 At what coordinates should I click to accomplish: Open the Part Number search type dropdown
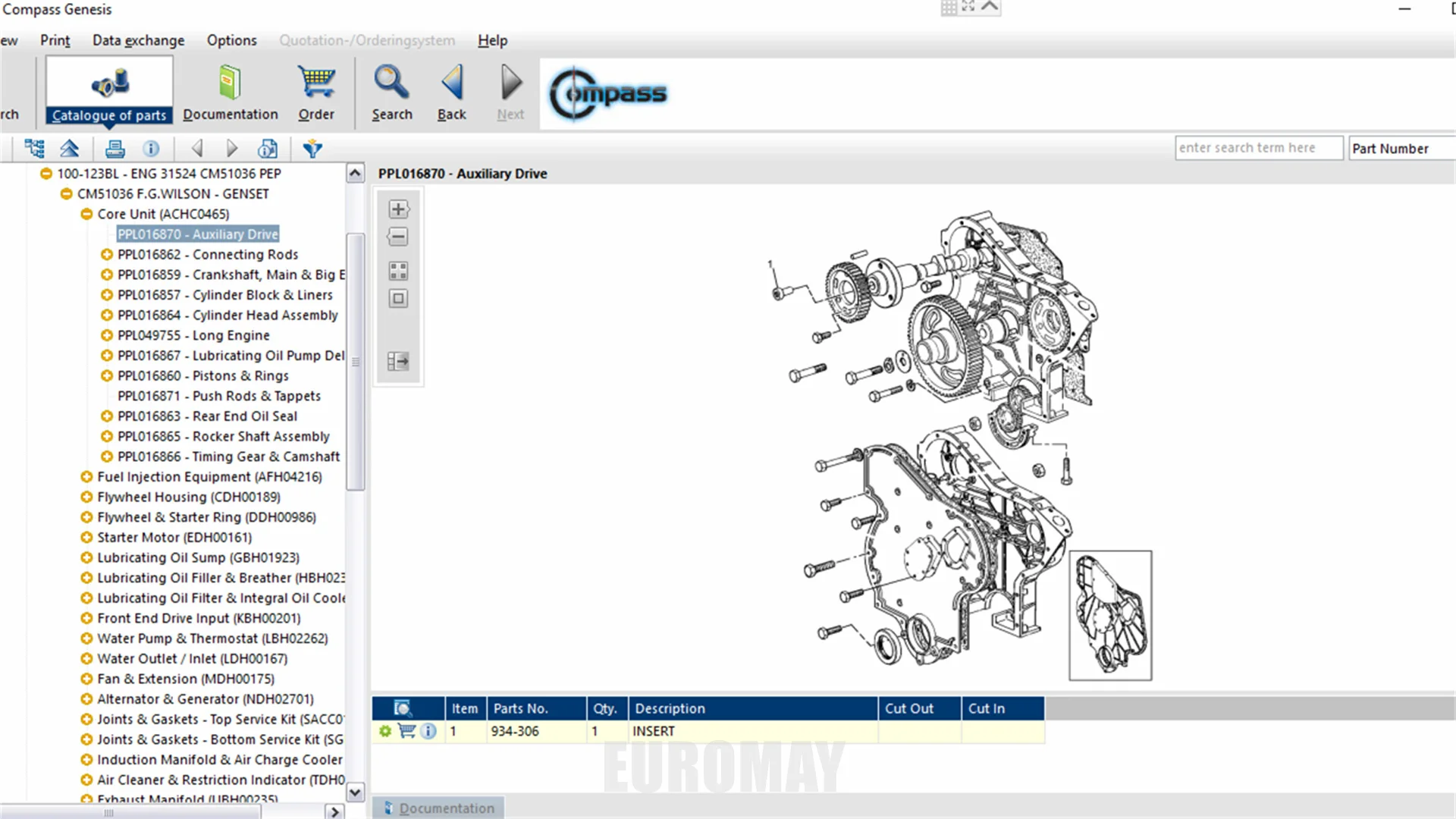[x=1401, y=149]
